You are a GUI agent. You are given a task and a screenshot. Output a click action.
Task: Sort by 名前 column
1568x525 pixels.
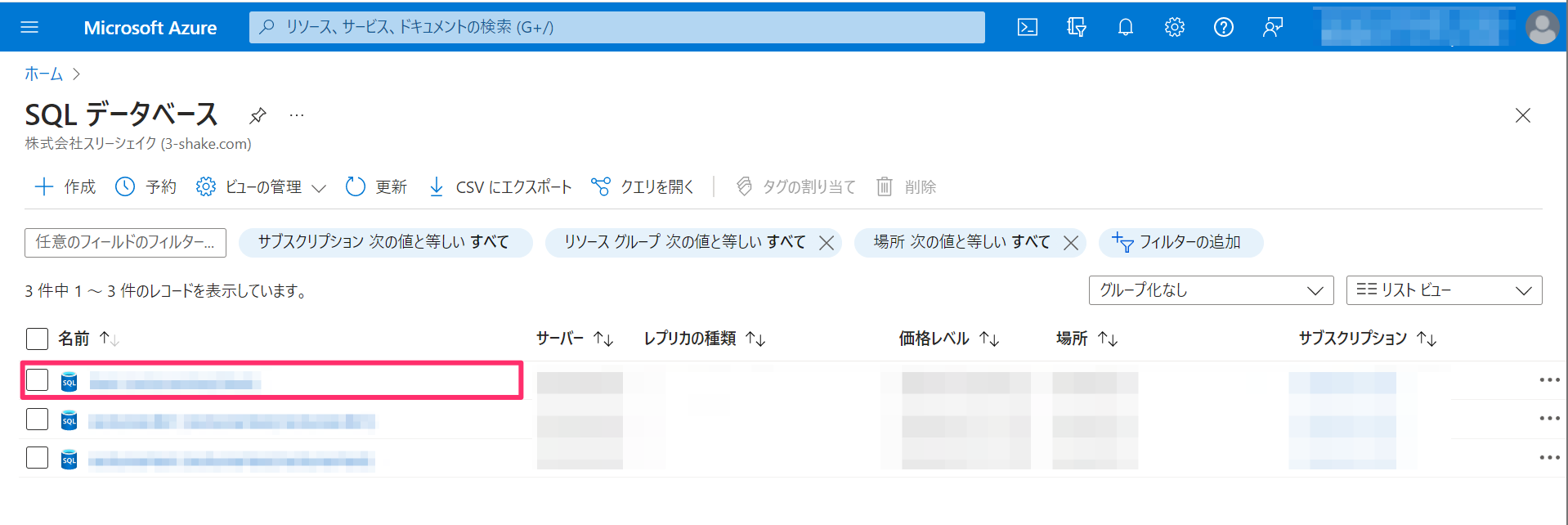pos(88,339)
